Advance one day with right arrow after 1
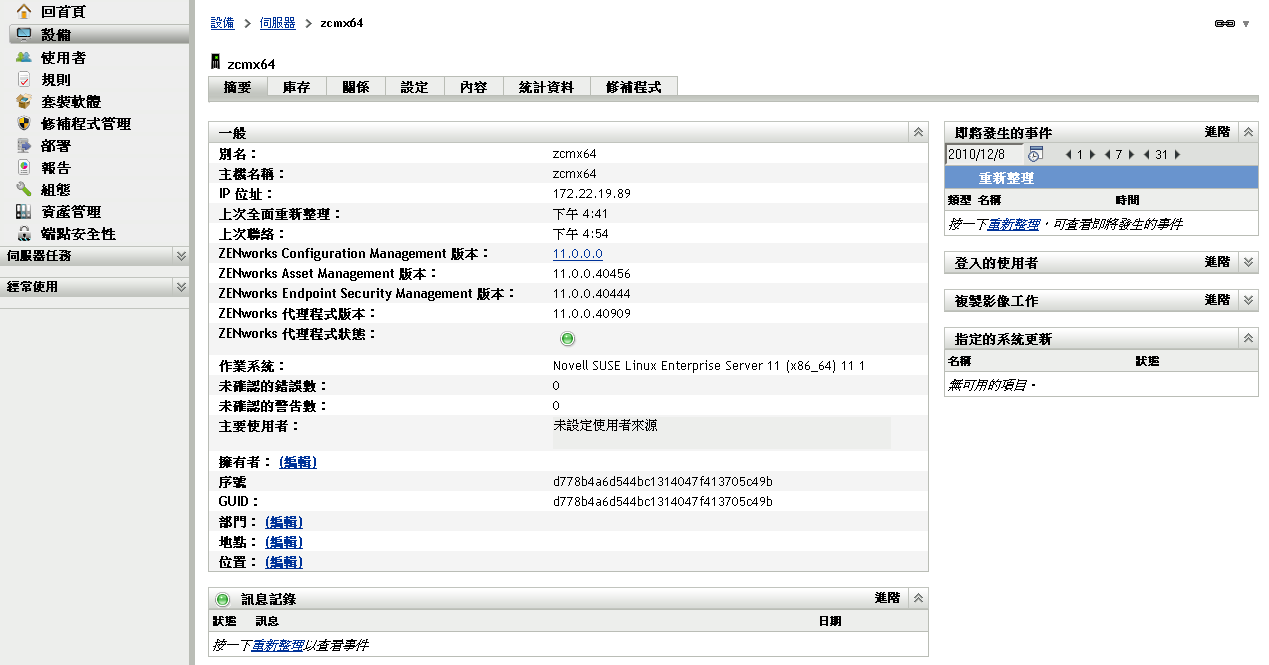Screen dimensions: 1269x665 [x=1093, y=155]
